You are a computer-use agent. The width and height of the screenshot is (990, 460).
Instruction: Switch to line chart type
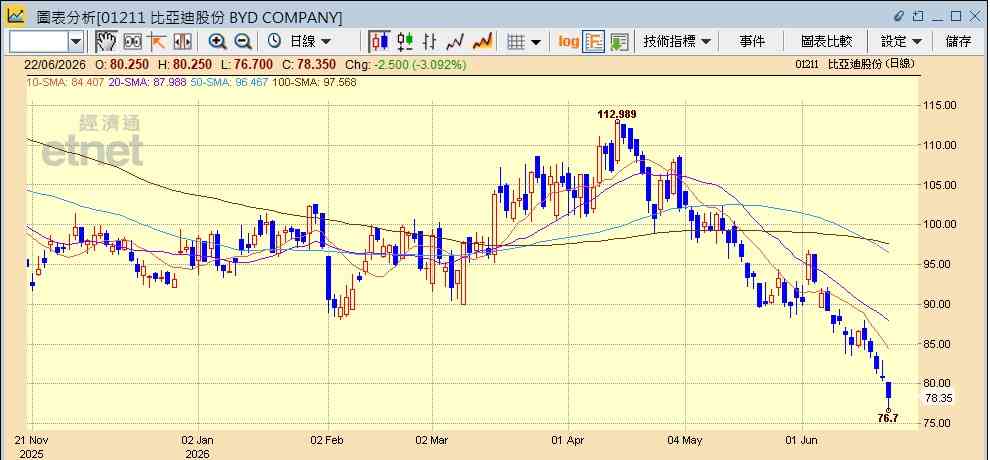pos(455,42)
